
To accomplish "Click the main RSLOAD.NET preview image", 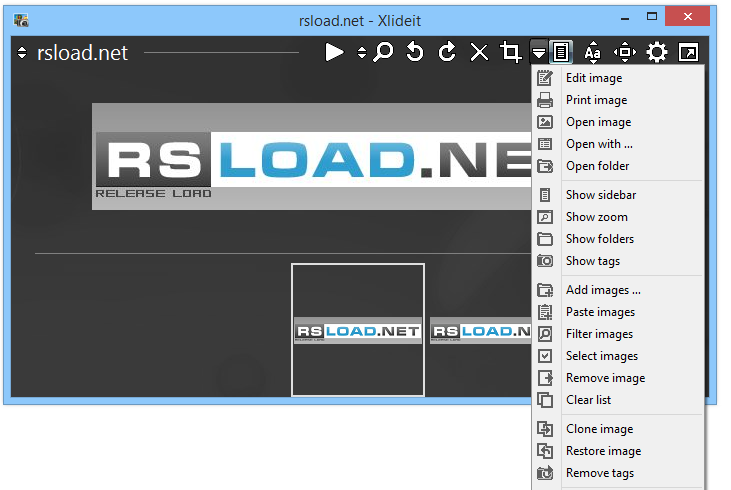I will coord(311,156).
